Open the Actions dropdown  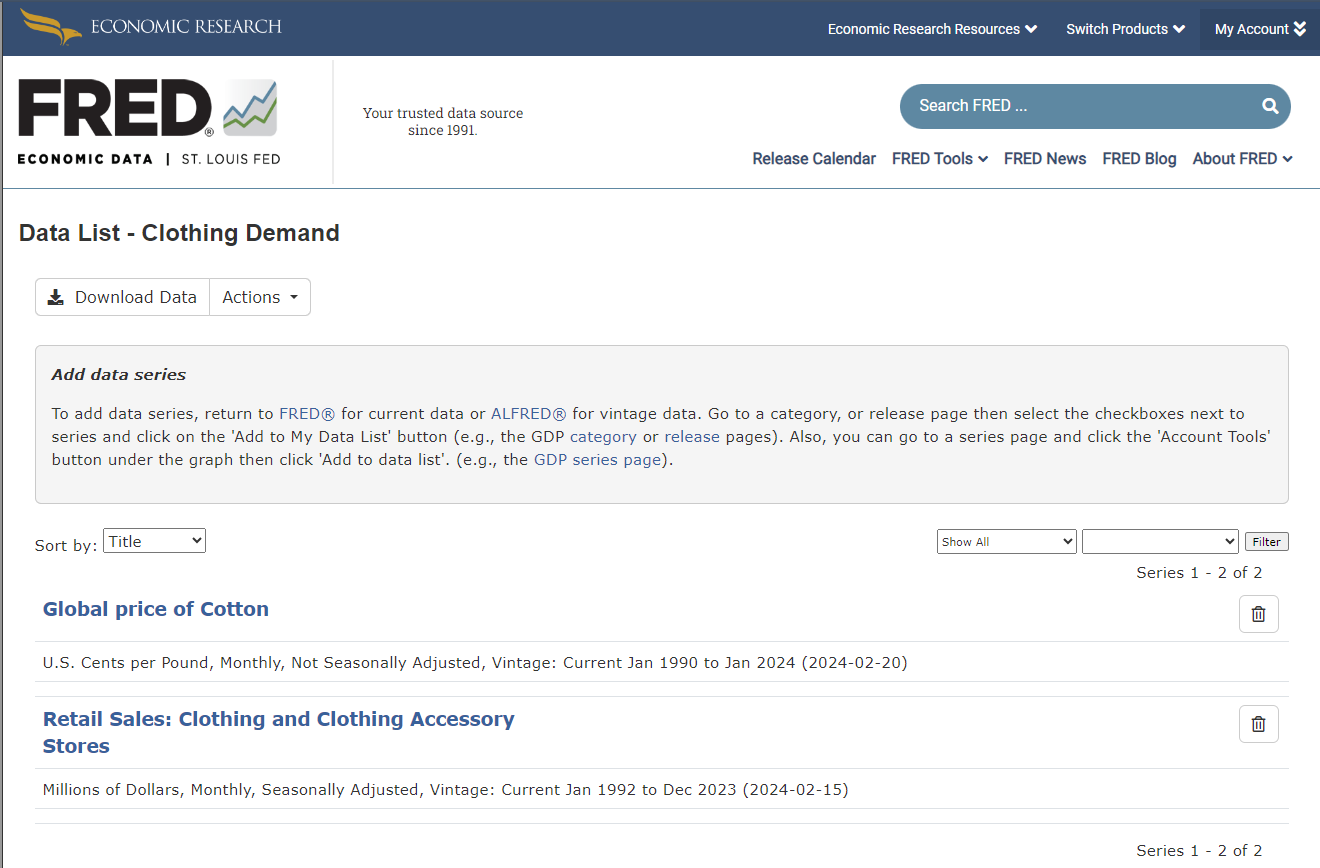click(x=260, y=297)
